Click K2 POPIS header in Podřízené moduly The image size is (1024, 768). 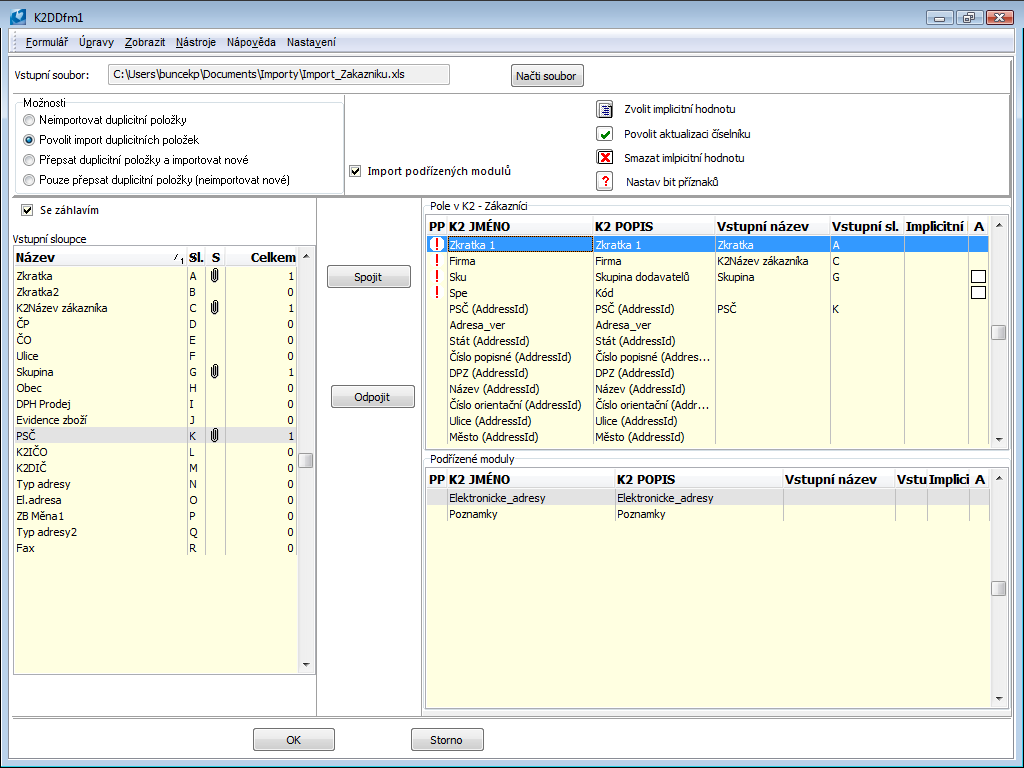699,479
